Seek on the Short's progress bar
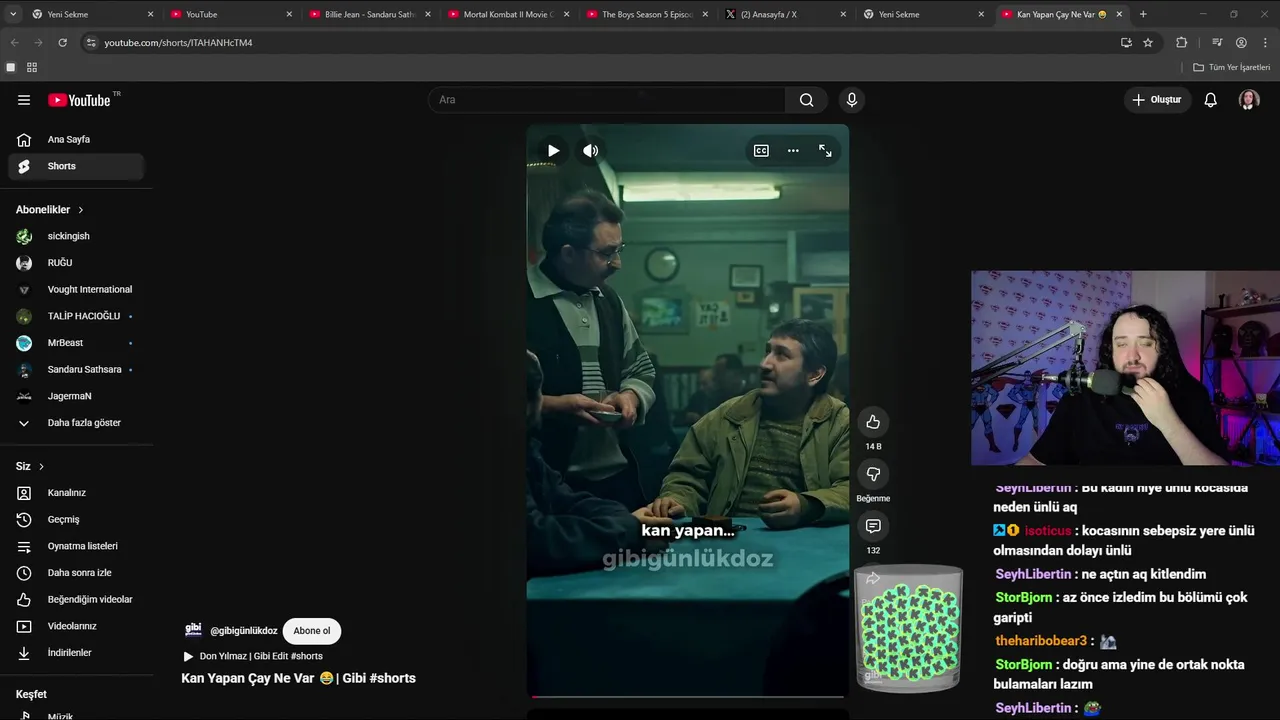Screen dimensions: 1280x720 tap(688, 696)
